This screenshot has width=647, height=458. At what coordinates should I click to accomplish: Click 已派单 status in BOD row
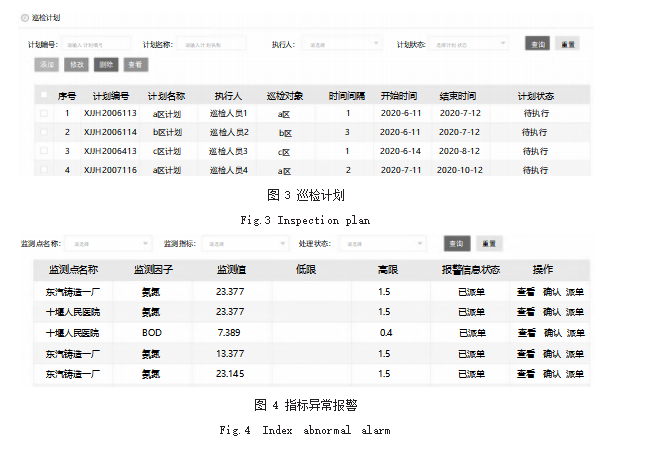(472, 333)
